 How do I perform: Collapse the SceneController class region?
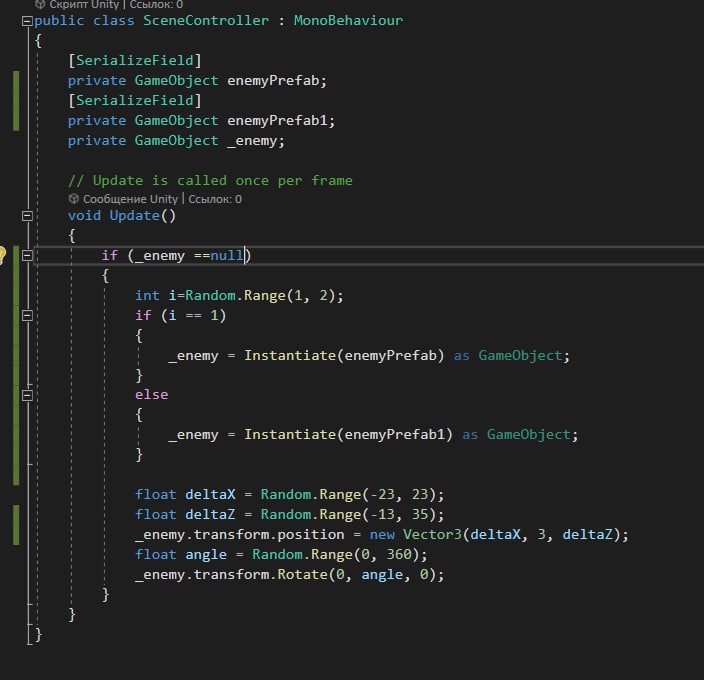(x=27, y=21)
